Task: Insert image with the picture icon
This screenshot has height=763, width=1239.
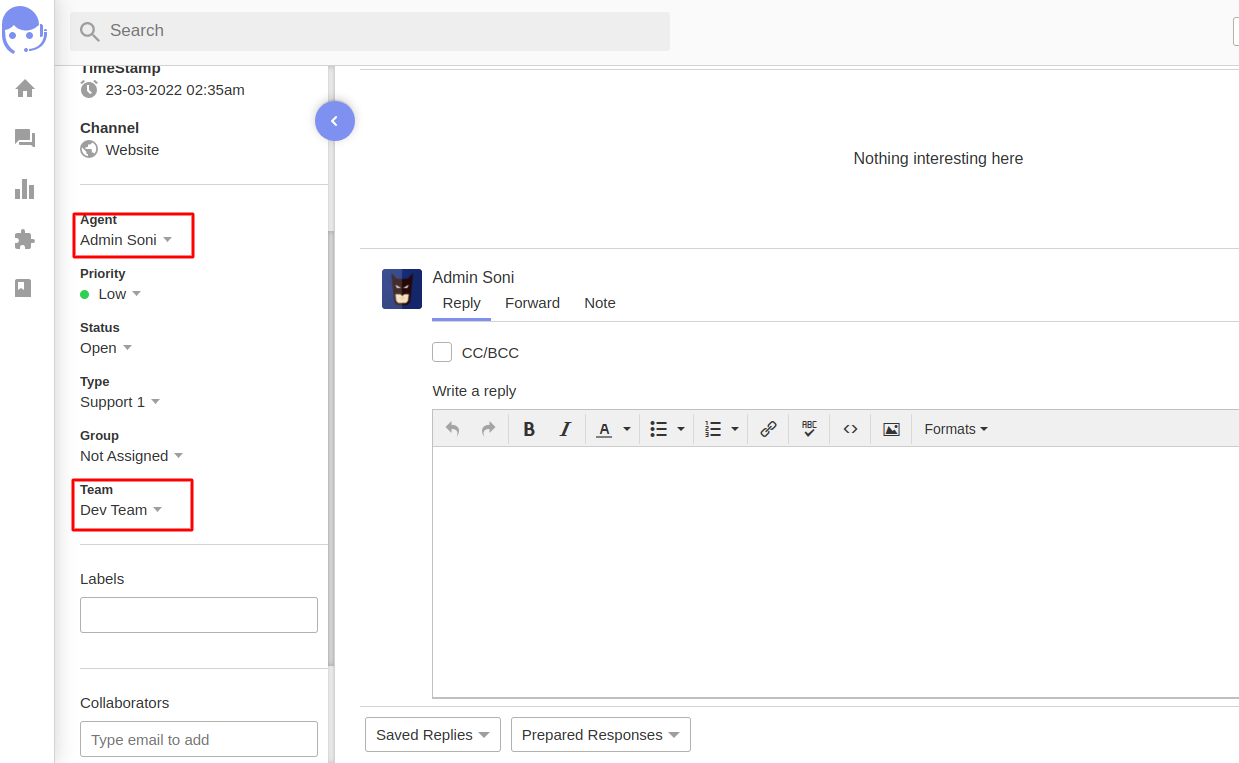Action: 891,429
